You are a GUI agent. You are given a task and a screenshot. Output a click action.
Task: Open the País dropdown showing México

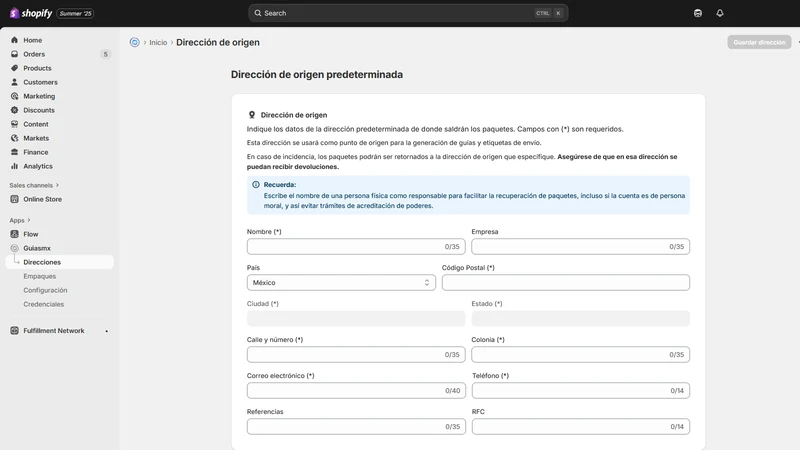(x=341, y=283)
